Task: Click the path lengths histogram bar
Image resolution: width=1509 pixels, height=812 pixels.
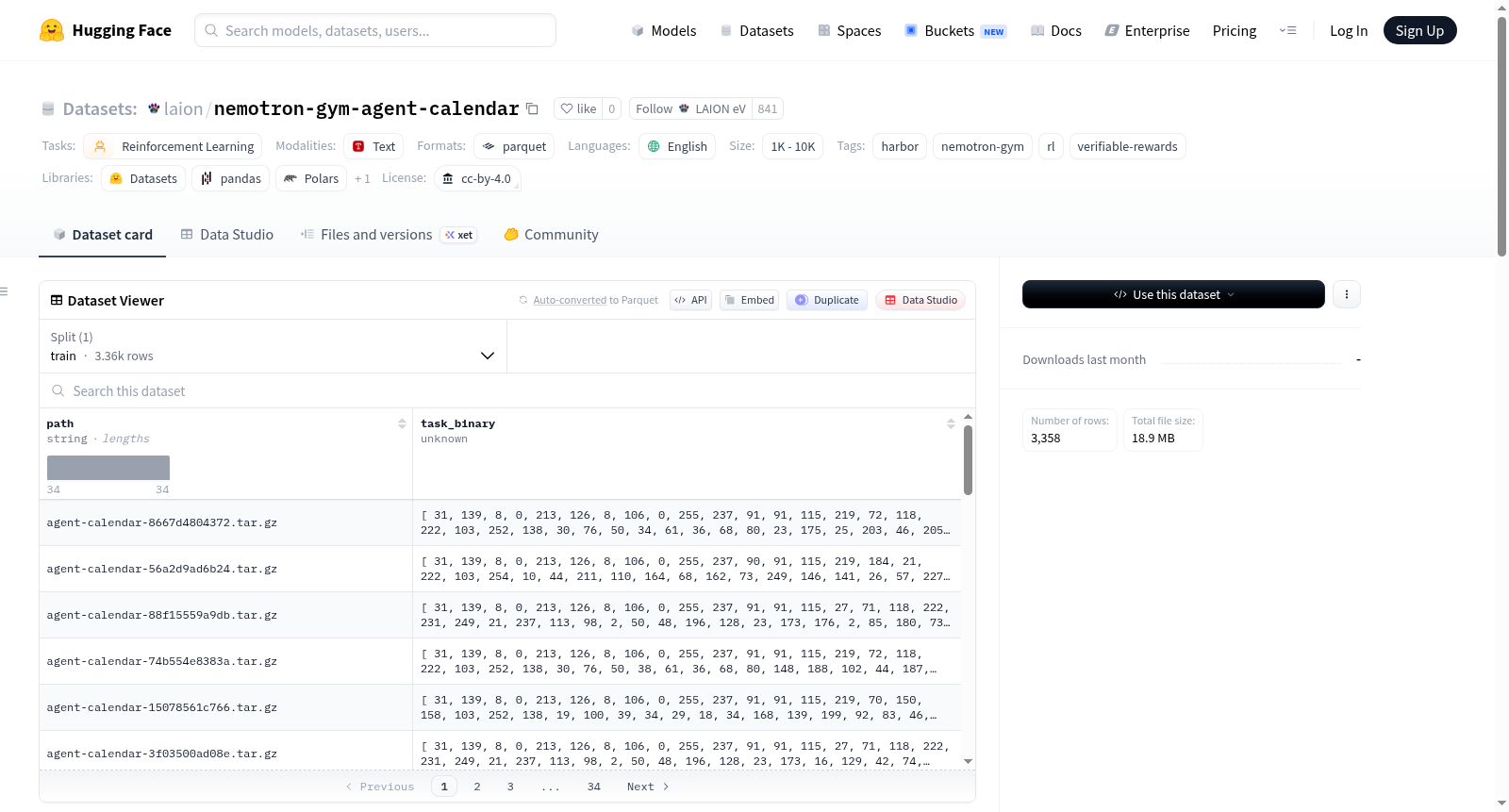Action: (x=108, y=468)
